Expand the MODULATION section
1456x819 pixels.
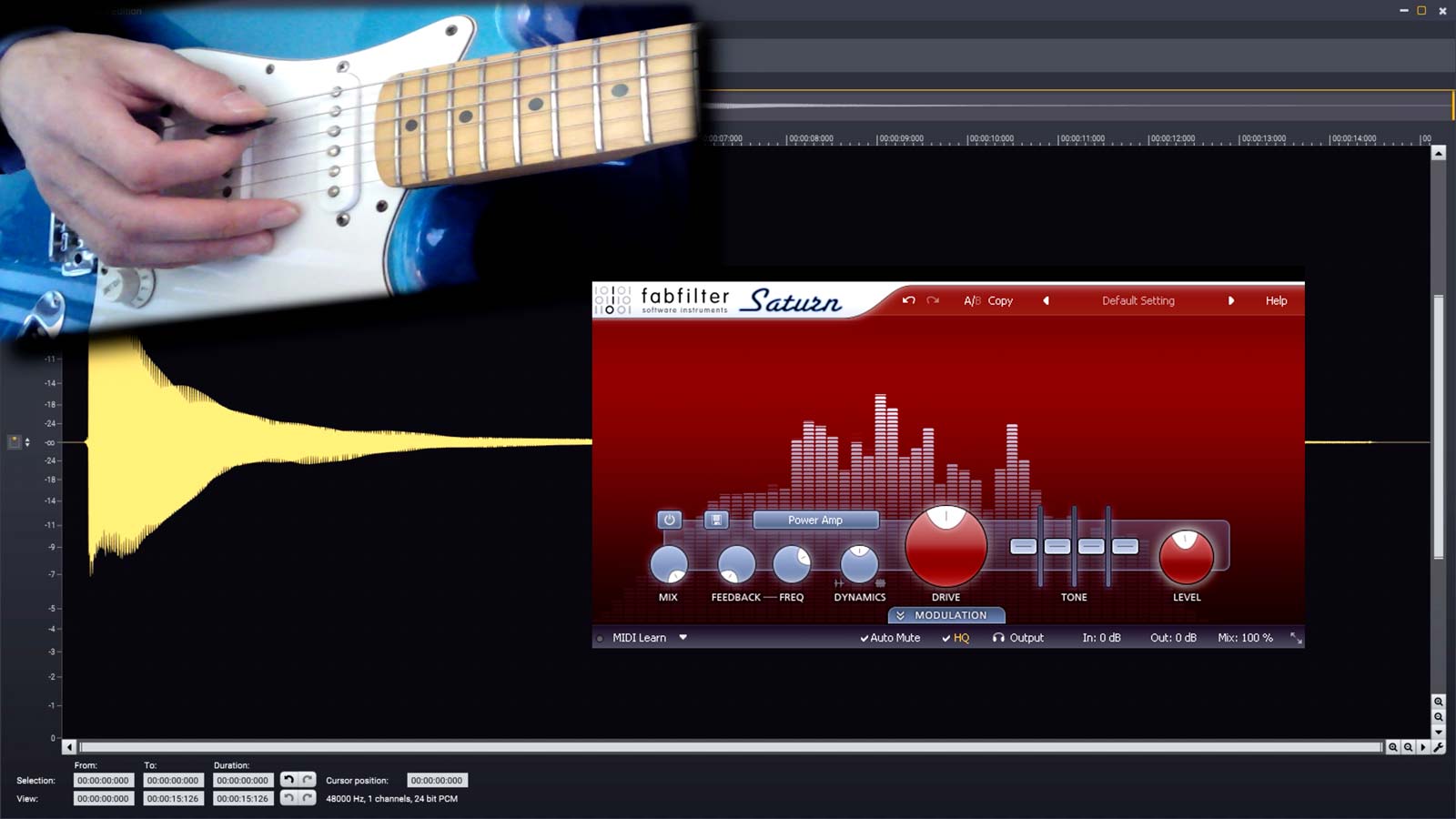(x=946, y=615)
